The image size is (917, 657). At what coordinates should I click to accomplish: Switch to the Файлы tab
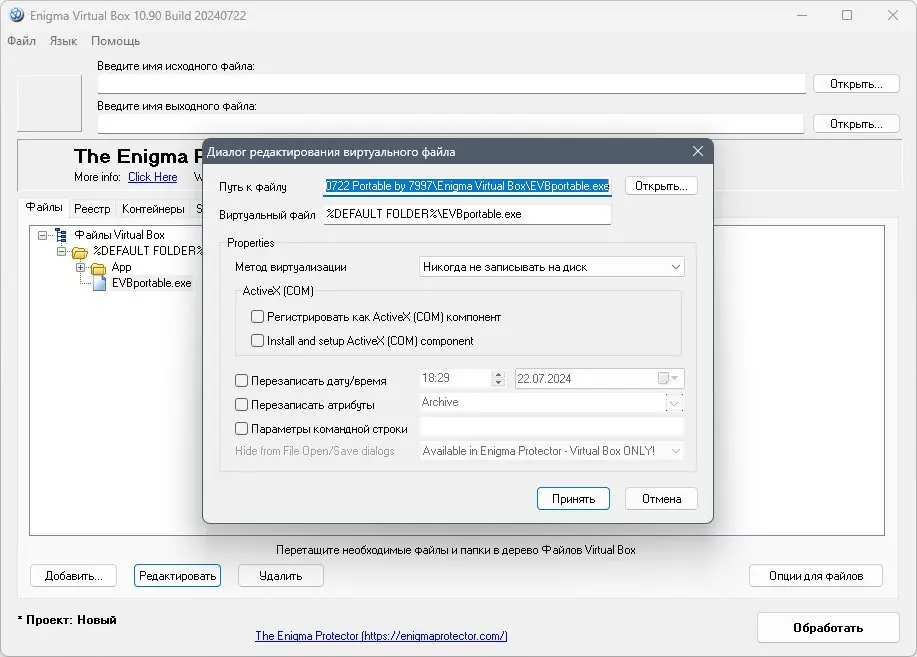tap(44, 208)
